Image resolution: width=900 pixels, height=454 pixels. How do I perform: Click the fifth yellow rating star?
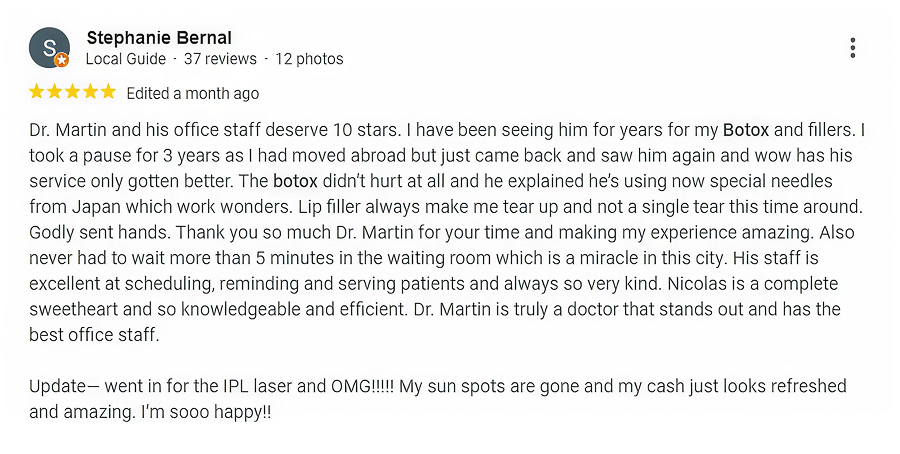(x=108, y=93)
